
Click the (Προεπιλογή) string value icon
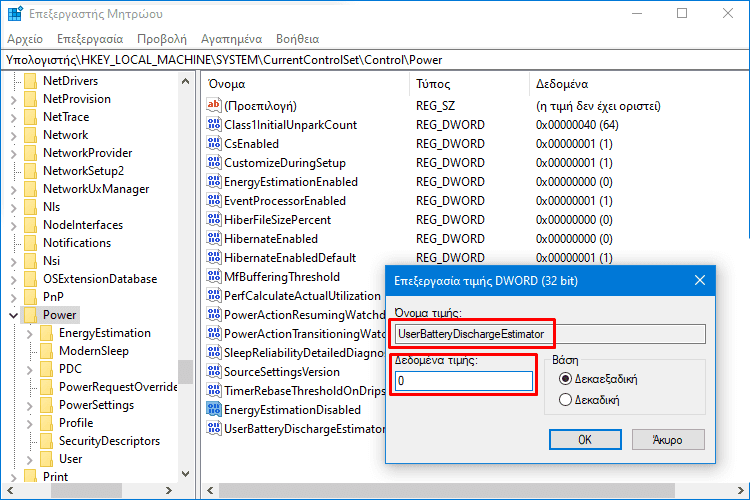214,105
